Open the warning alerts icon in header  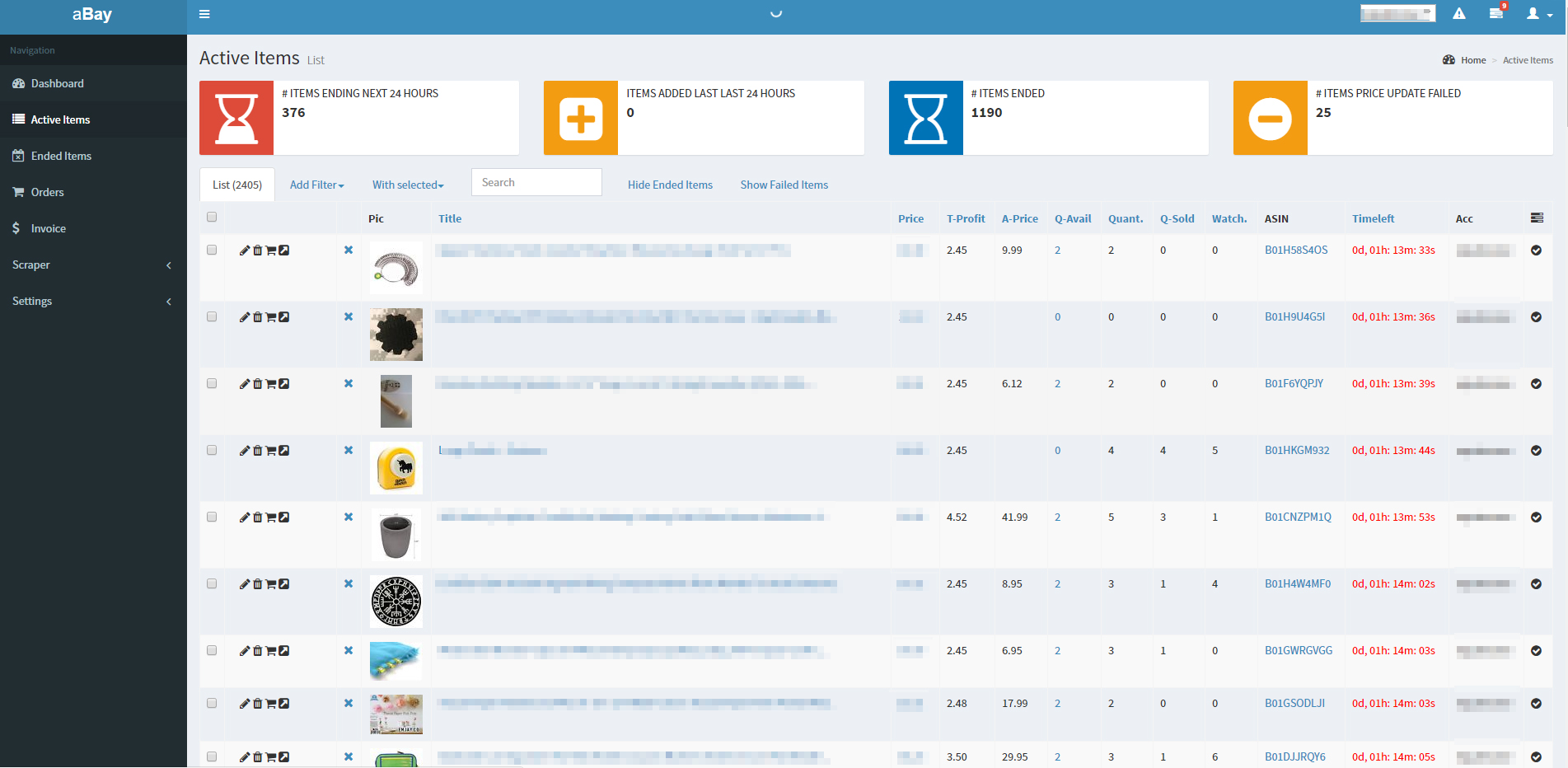tap(1459, 14)
